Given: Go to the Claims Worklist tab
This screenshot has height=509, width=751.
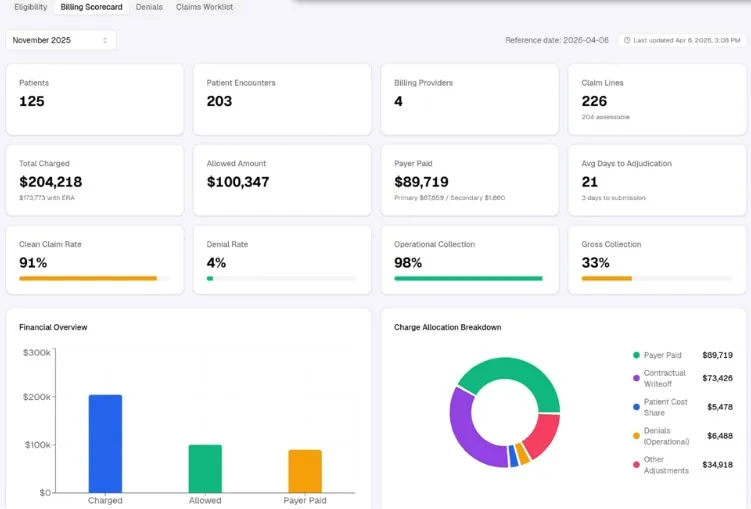Looking at the screenshot, I should tap(205, 7).
